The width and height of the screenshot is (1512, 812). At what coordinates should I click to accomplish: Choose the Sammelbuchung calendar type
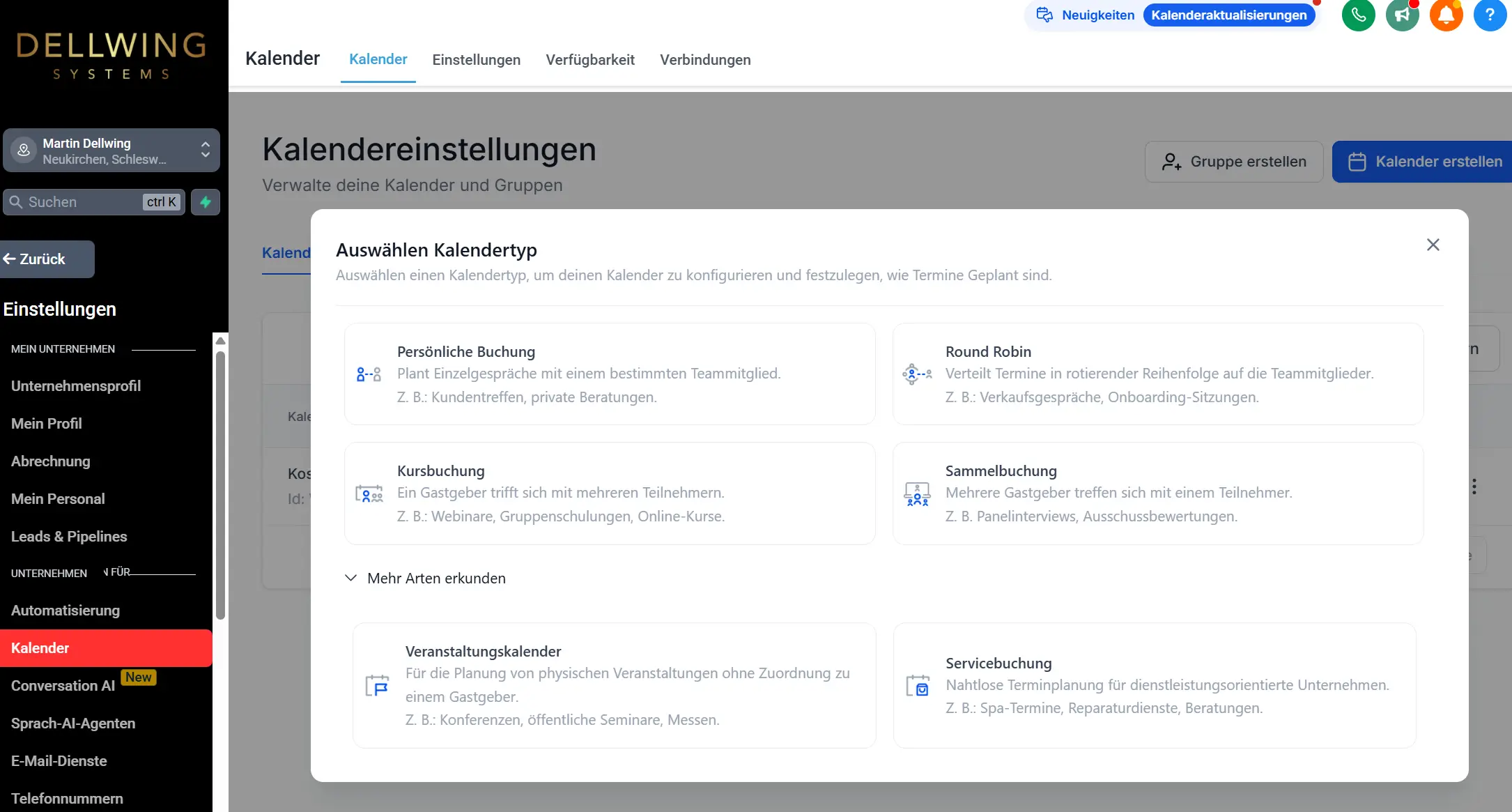(x=1158, y=493)
